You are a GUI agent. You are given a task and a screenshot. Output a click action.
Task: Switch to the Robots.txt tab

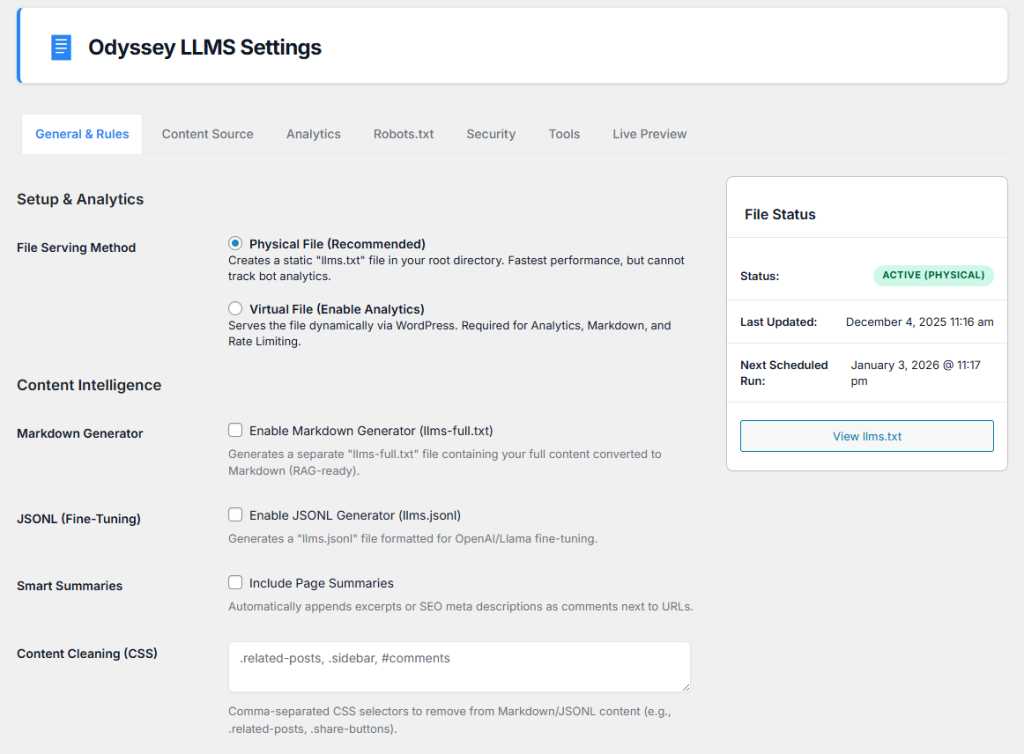pyautogui.click(x=403, y=133)
